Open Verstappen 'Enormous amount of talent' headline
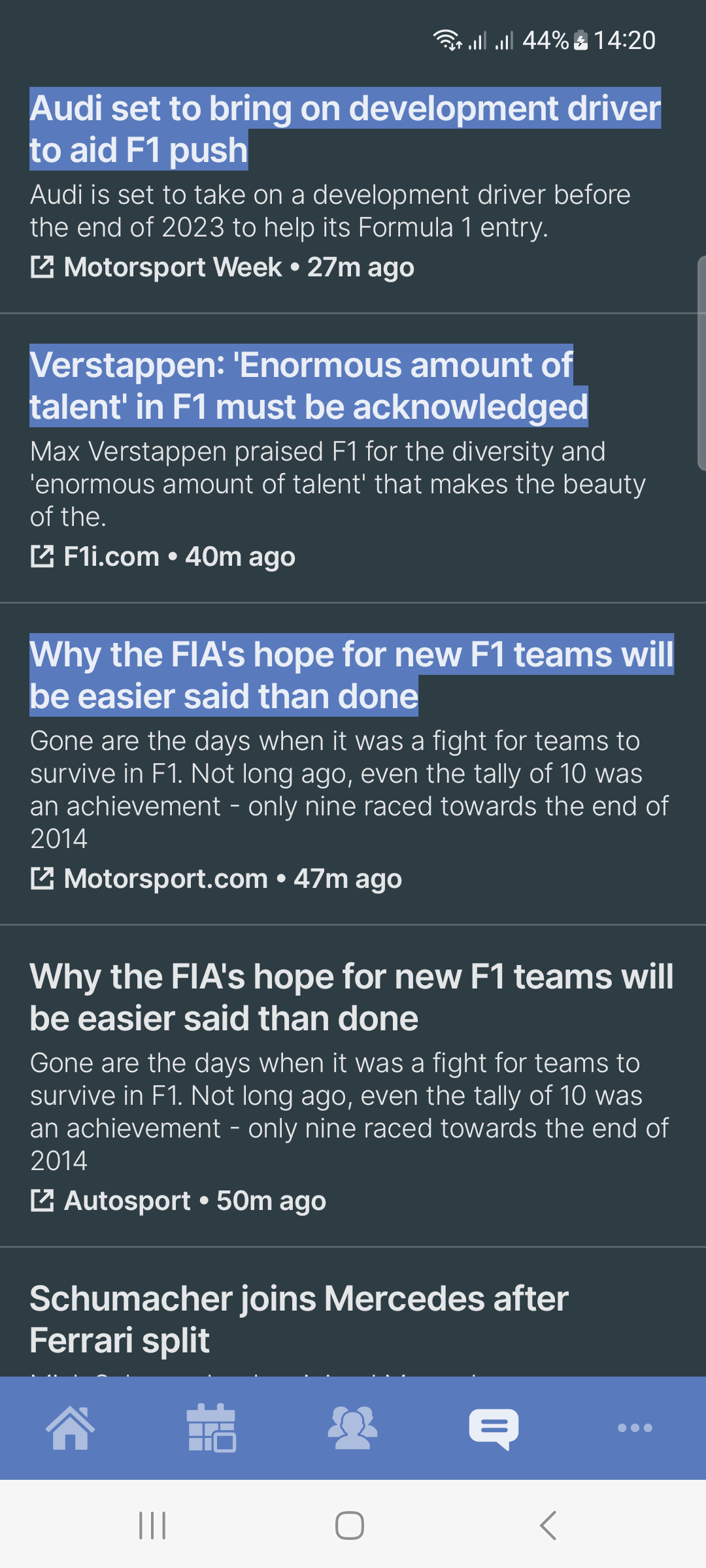Viewport: 706px width, 1568px height. [x=309, y=385]
